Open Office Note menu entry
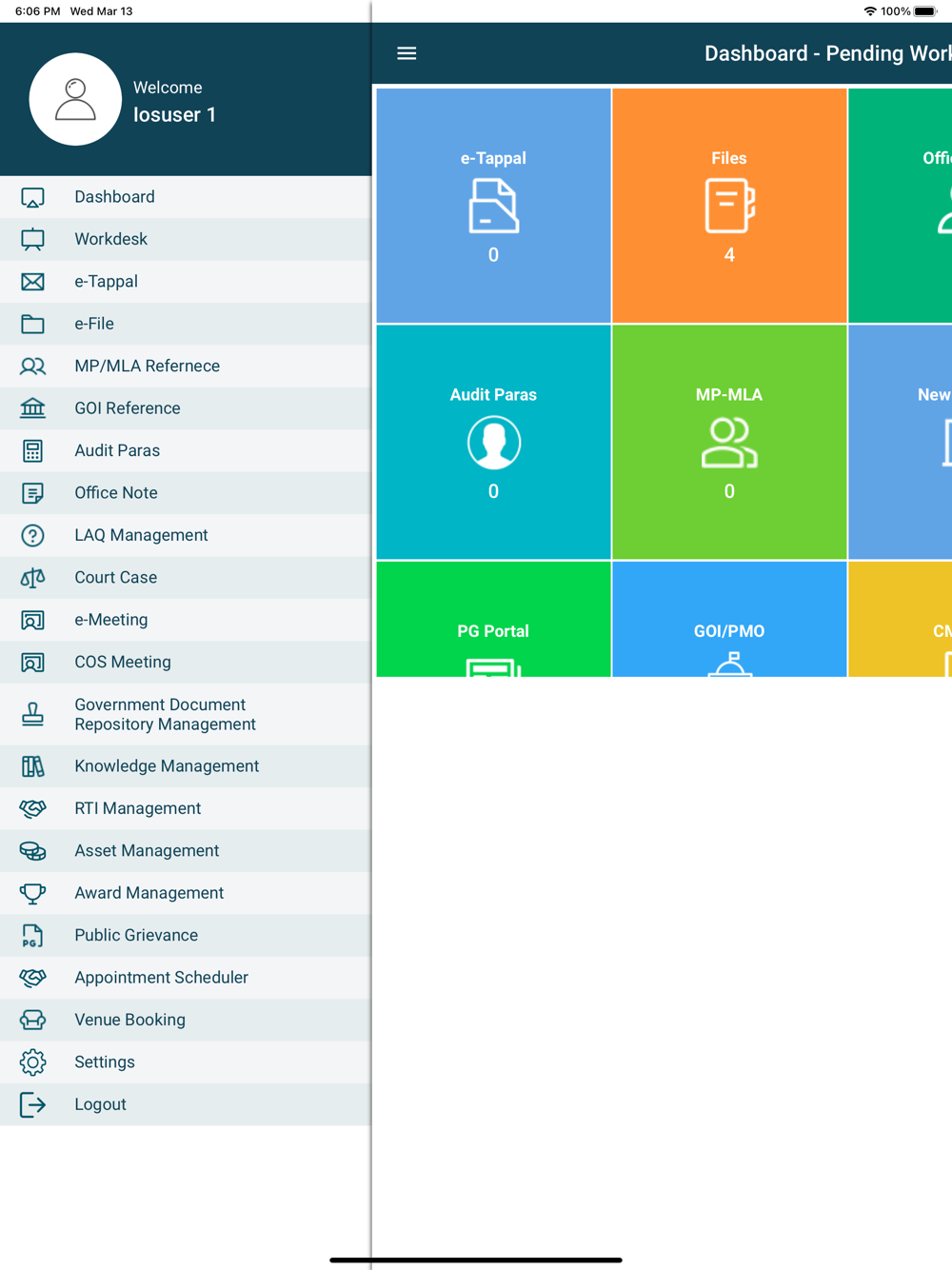 [x=186, y=493]
